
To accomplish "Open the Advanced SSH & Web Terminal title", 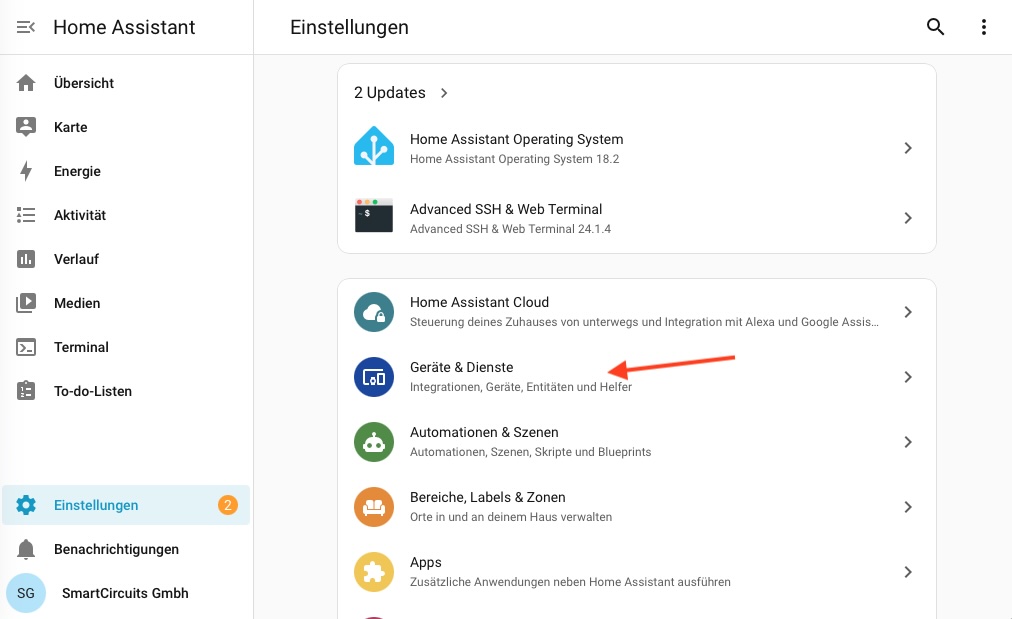I will pos(506,209).
